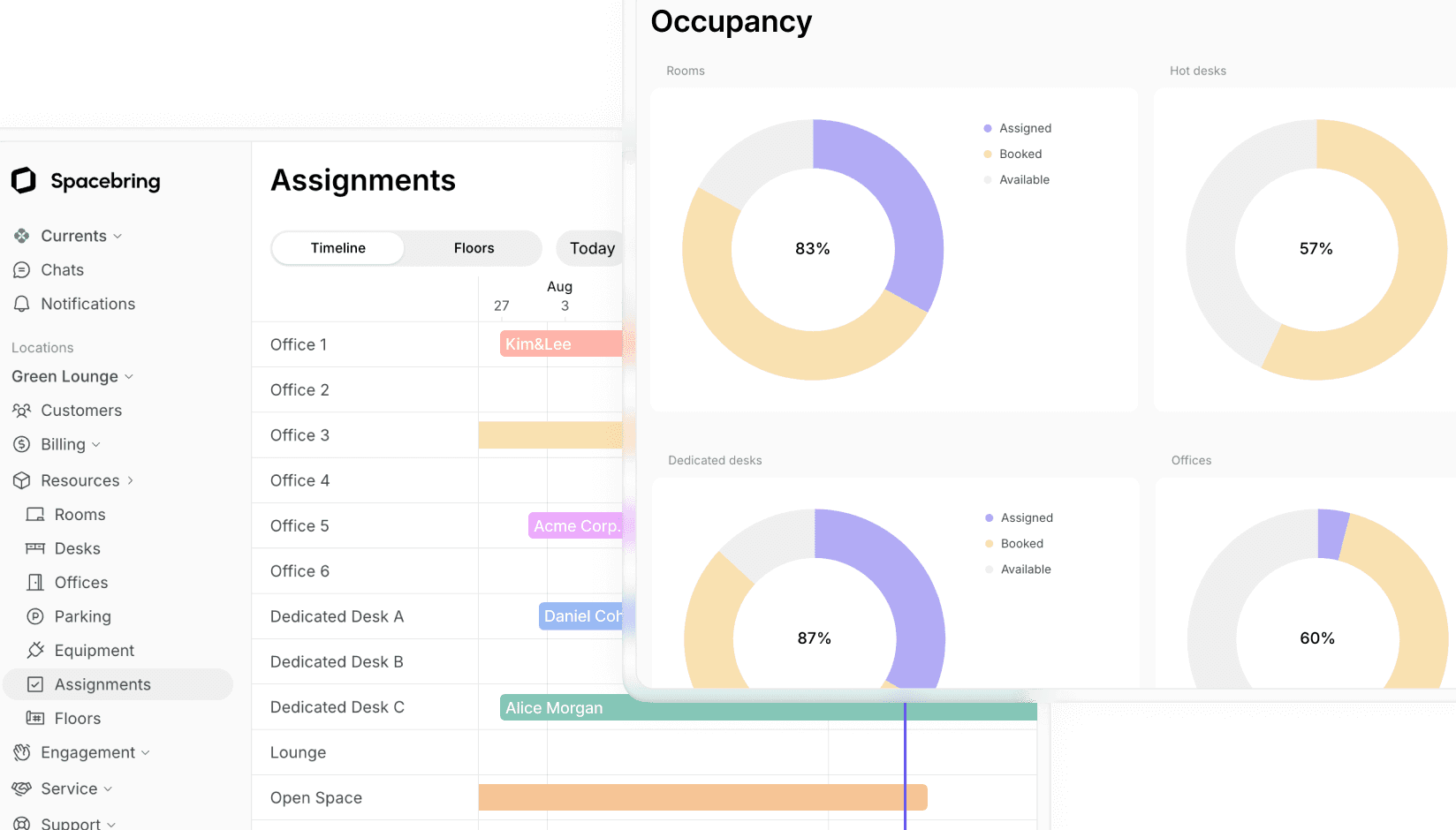Select the Rooms icon under Resources
Image resolution: width=1456 pixels, height=830 pixels.
(35, 514)
